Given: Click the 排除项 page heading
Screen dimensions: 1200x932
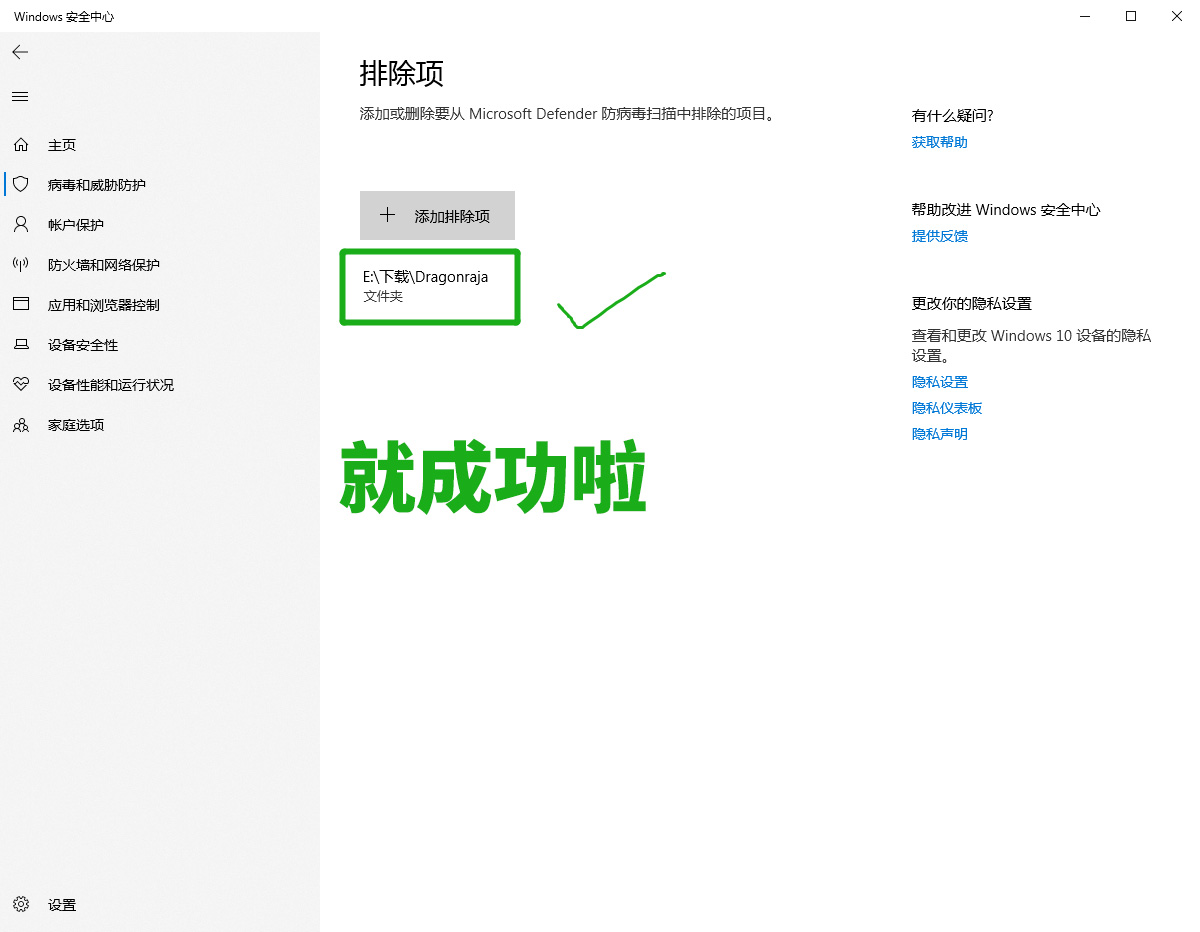Looking at the screenshot, I should pyautogui.click(x=401, y=73).
